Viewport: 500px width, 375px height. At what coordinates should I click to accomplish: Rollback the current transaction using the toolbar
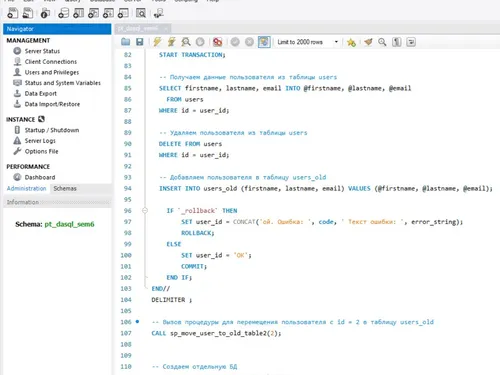pos(249,42)
